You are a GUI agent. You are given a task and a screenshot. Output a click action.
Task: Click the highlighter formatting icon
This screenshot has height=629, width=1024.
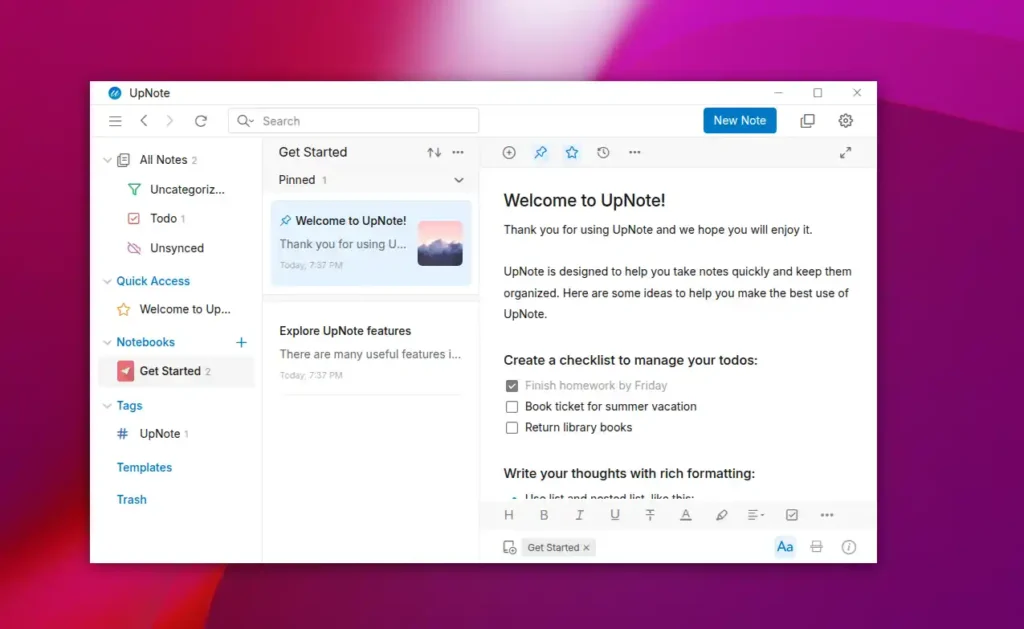coord(721,515)
